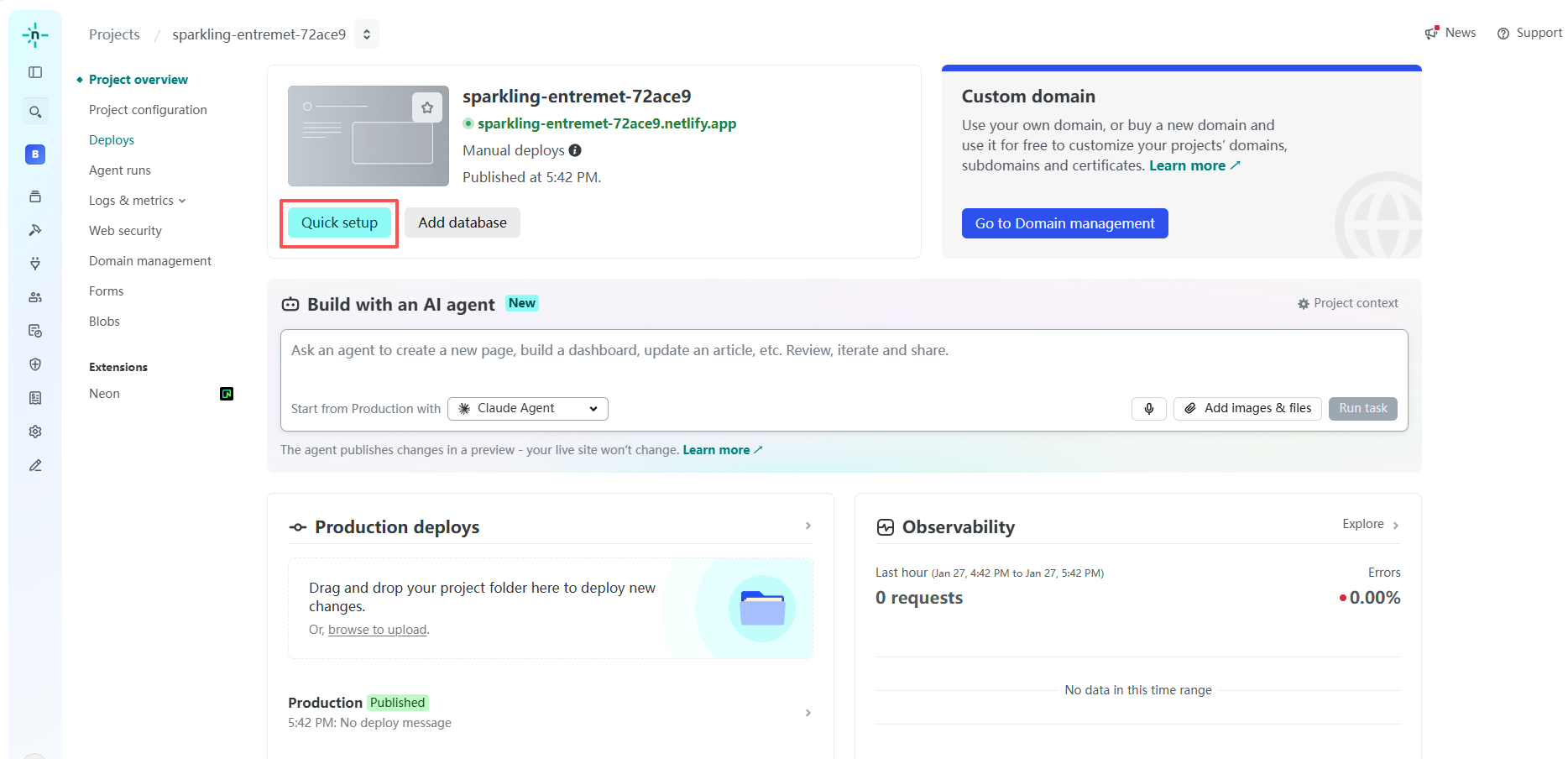The image size is (1568, 759).
Task: Click the Build with AI agent robot icon
Action: (290, 304)
